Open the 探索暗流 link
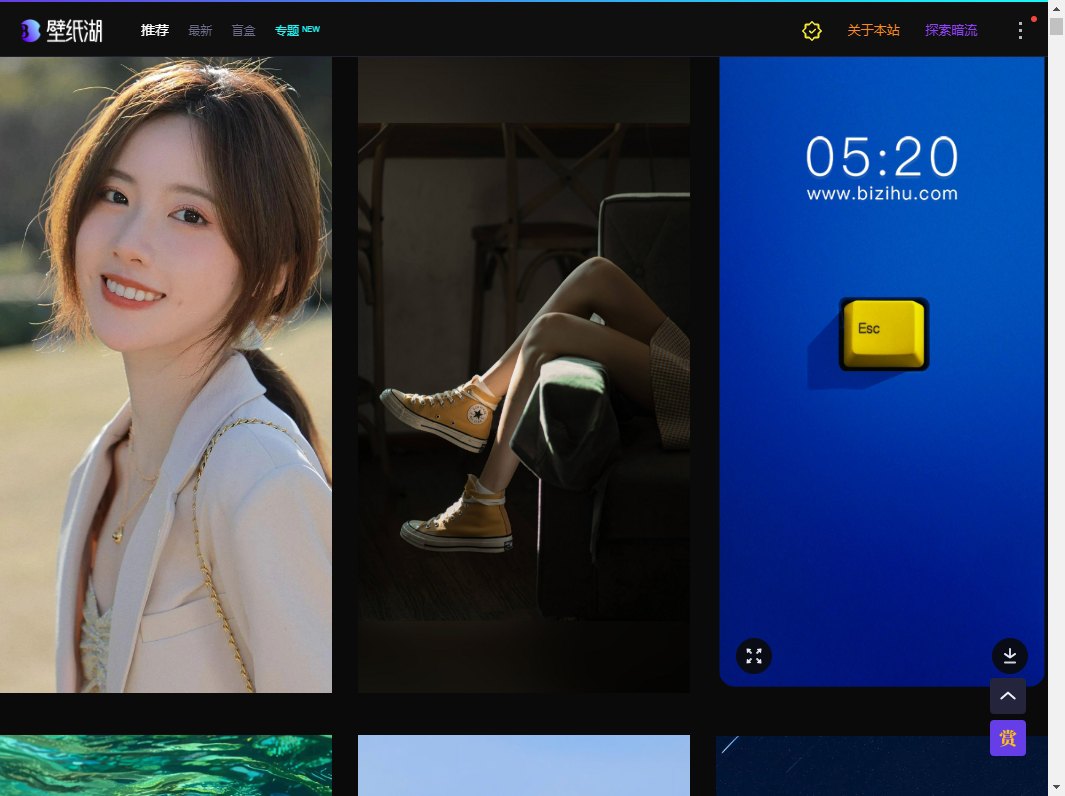This screenshot has width=1065, height=796. click(951, 31)
